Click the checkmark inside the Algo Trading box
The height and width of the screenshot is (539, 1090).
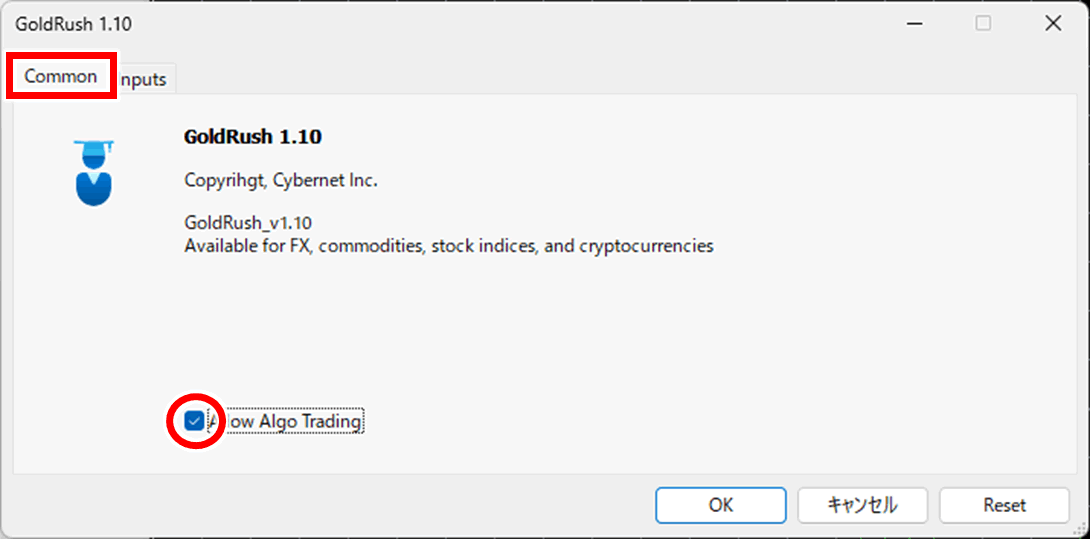(195, 421)
